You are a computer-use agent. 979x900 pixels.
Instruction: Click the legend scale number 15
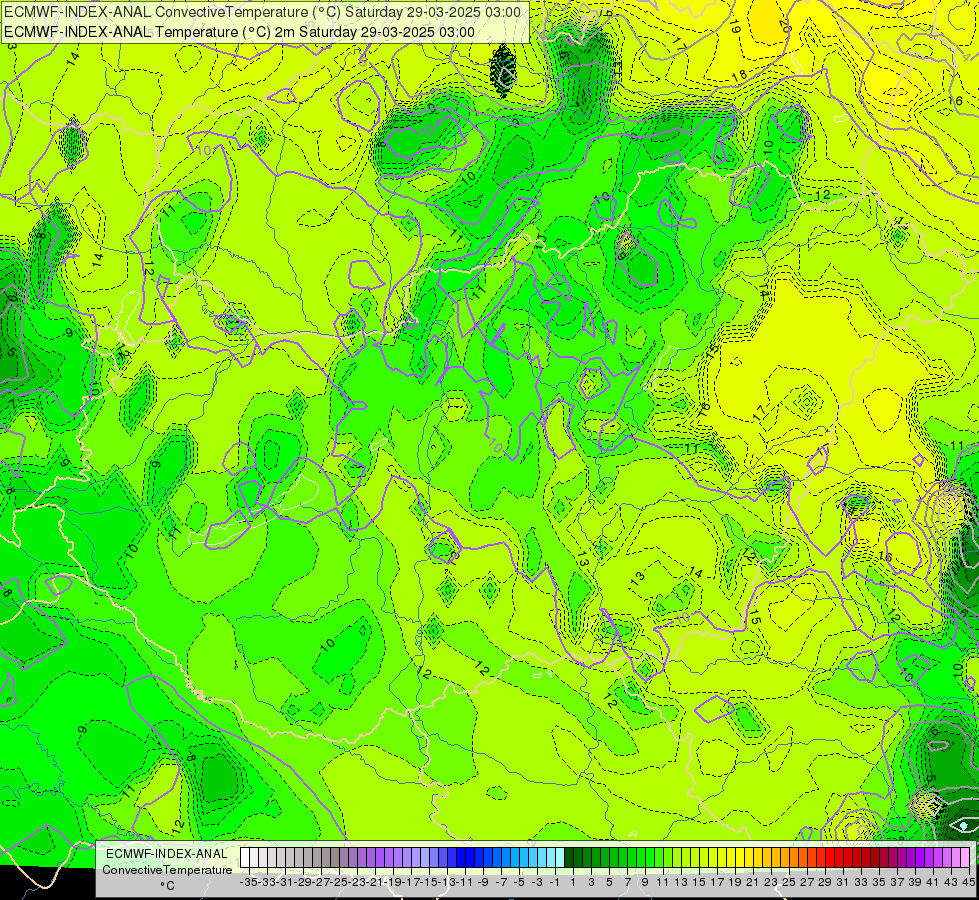700,882
